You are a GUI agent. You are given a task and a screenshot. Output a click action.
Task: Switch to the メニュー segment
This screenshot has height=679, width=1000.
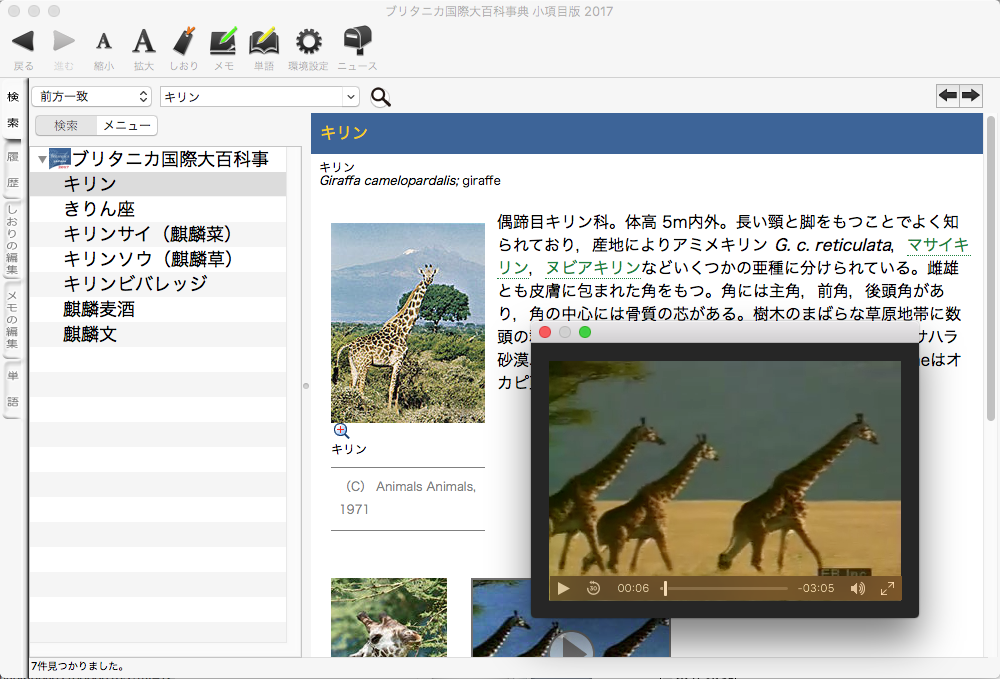point(127,126)
